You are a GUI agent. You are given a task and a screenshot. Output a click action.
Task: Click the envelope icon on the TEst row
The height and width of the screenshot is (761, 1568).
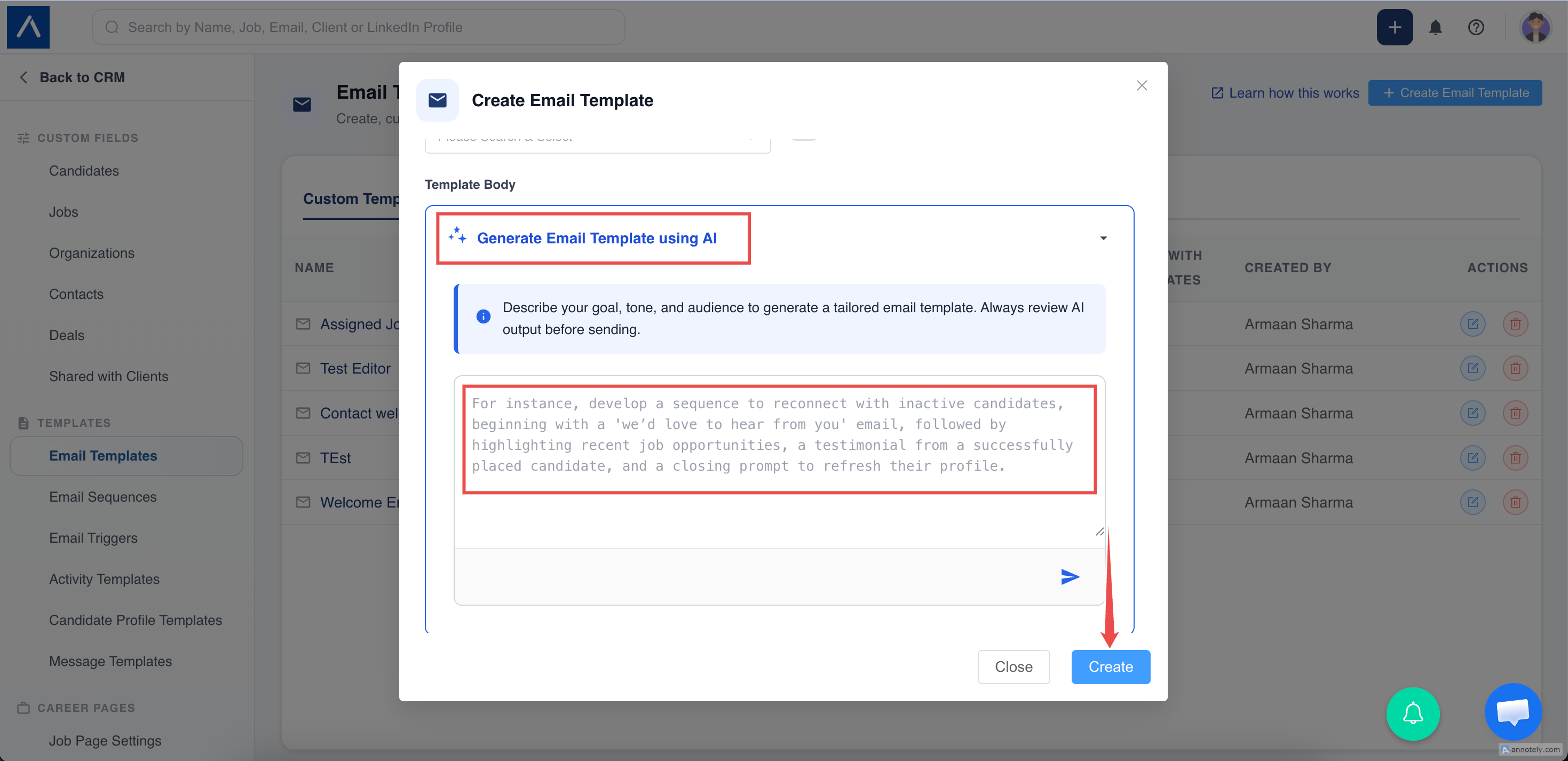pyautogui.click(x=303, y=458)
